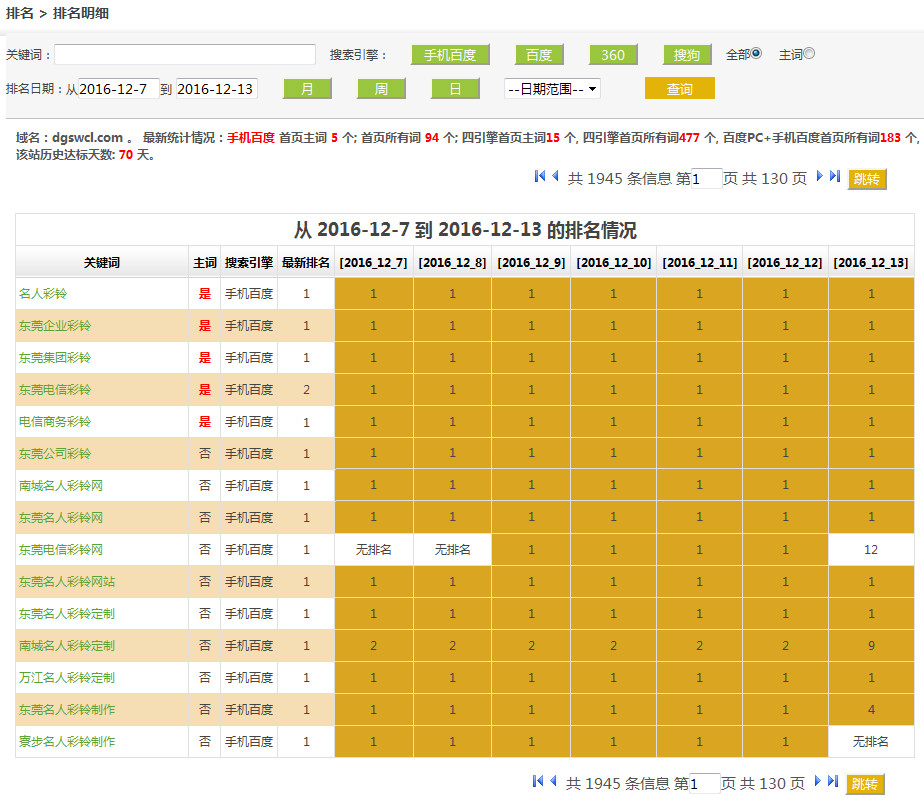924x798 pixels.
Task: Click bottom first page arrow icon
Action: click(538, 781)
